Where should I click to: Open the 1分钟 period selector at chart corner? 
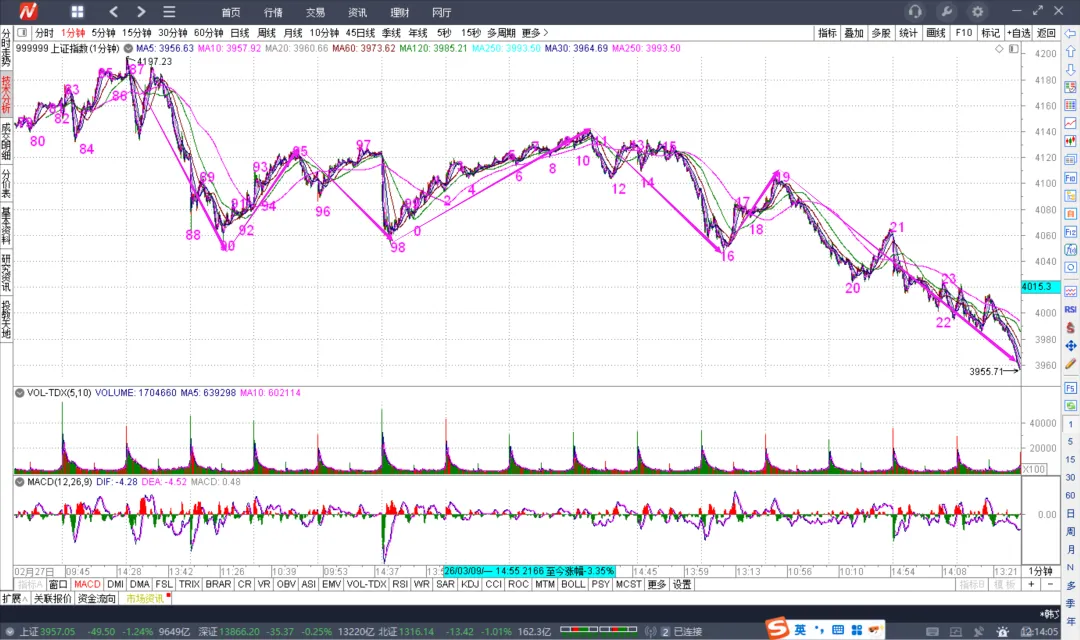[1040, 571]
